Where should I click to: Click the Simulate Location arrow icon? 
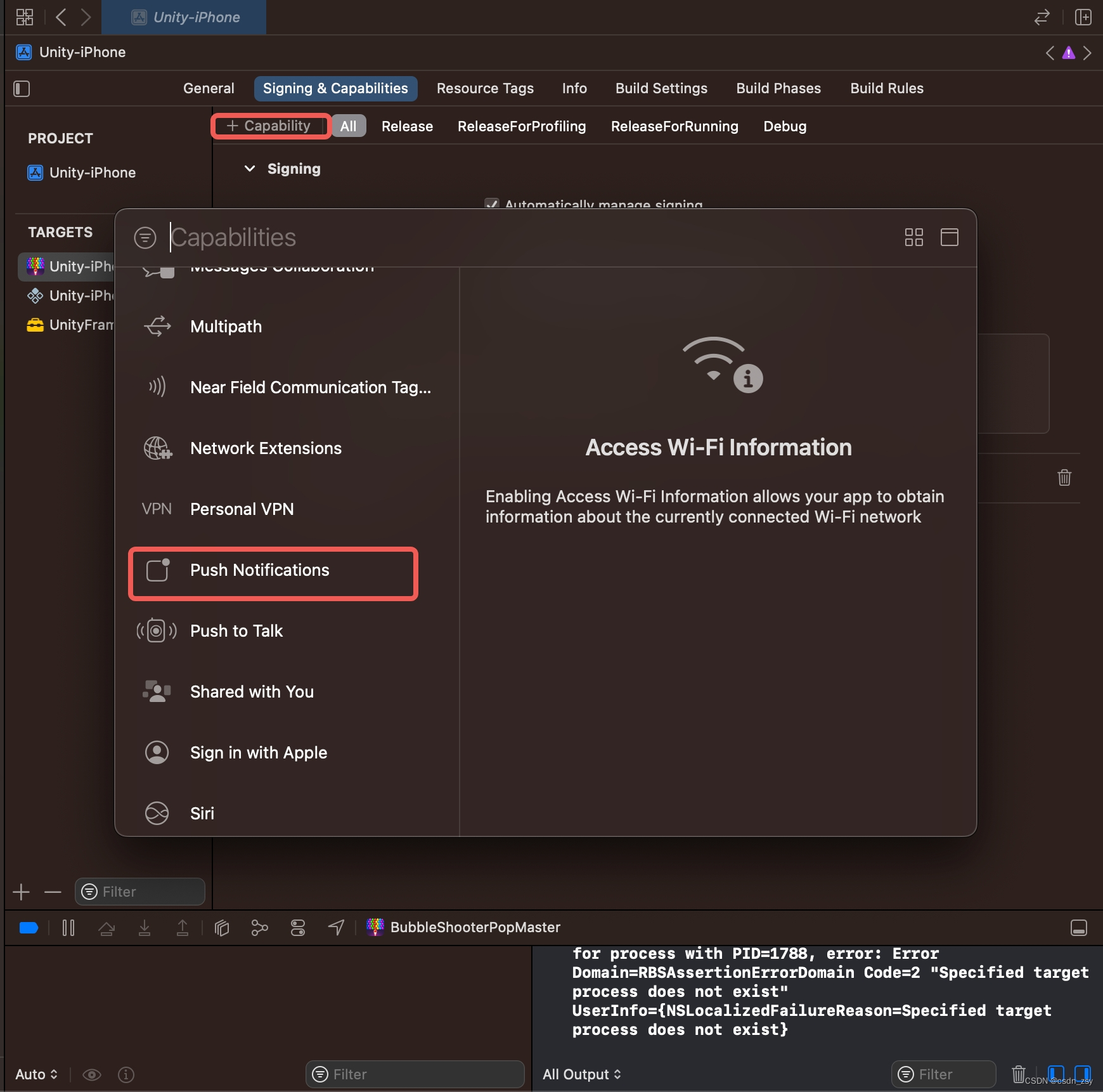point(335,928)
